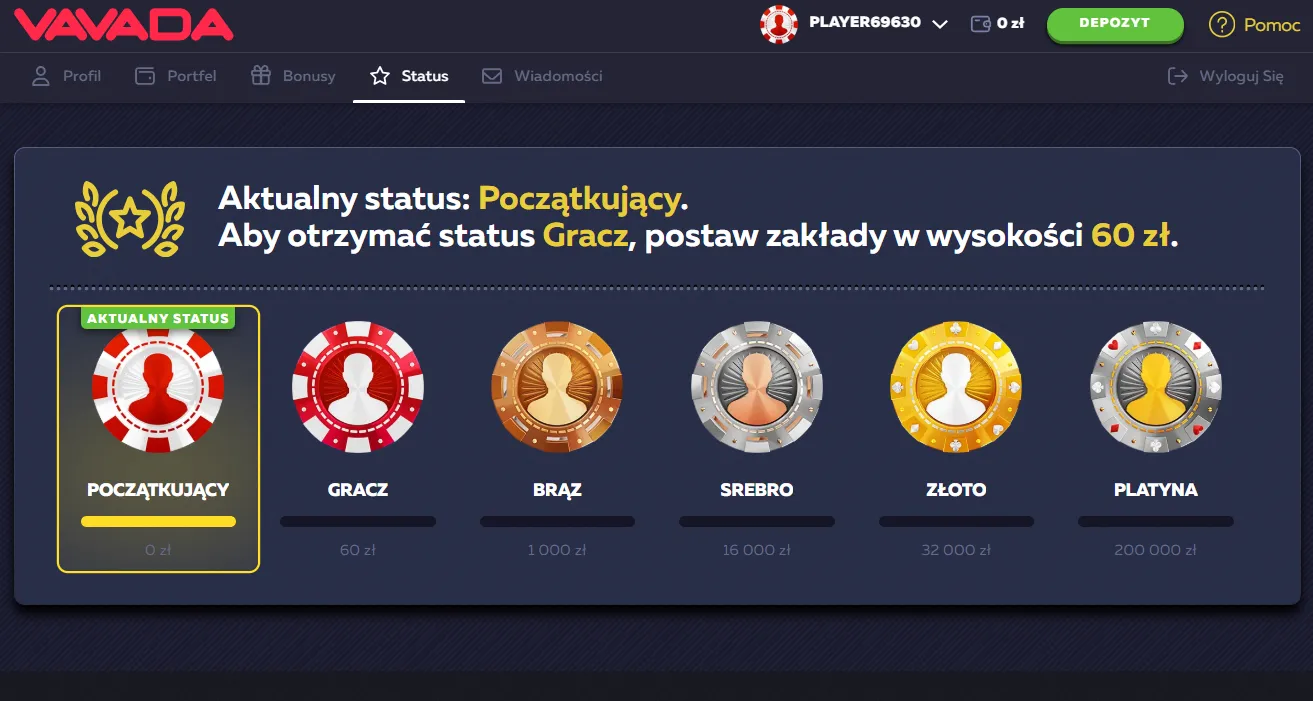Click the Bonusy gift icon
Image resolution: width=1313 pixels, height=701 pixels.
(261, 75)
